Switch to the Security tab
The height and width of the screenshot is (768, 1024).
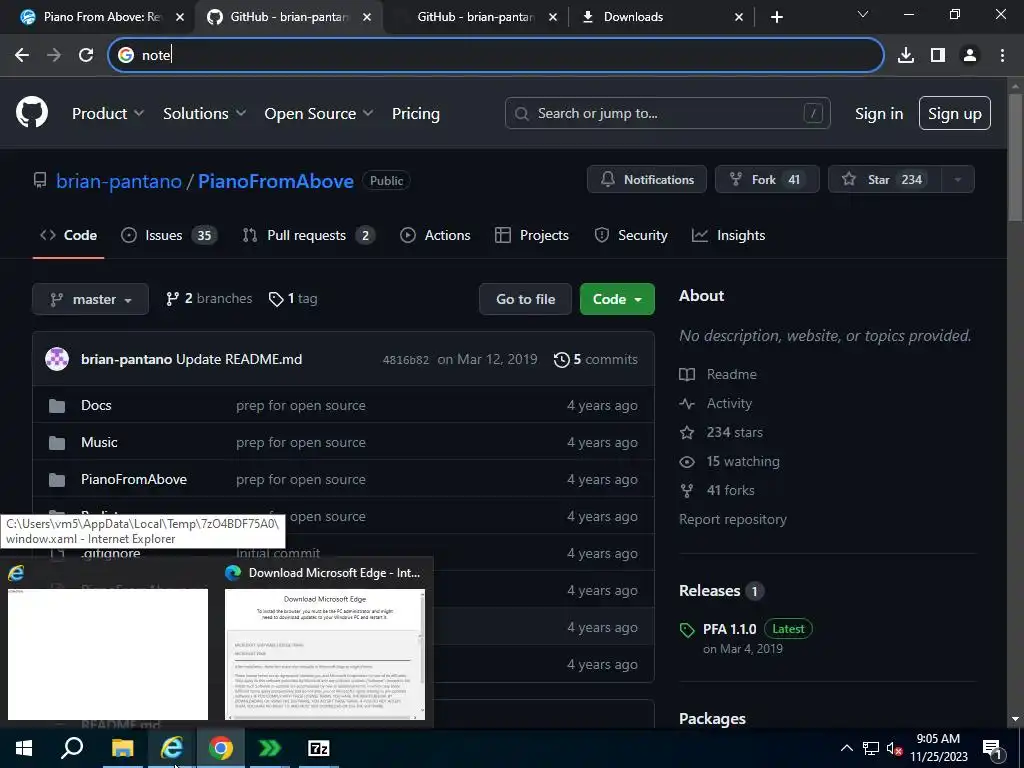[631, 235]
